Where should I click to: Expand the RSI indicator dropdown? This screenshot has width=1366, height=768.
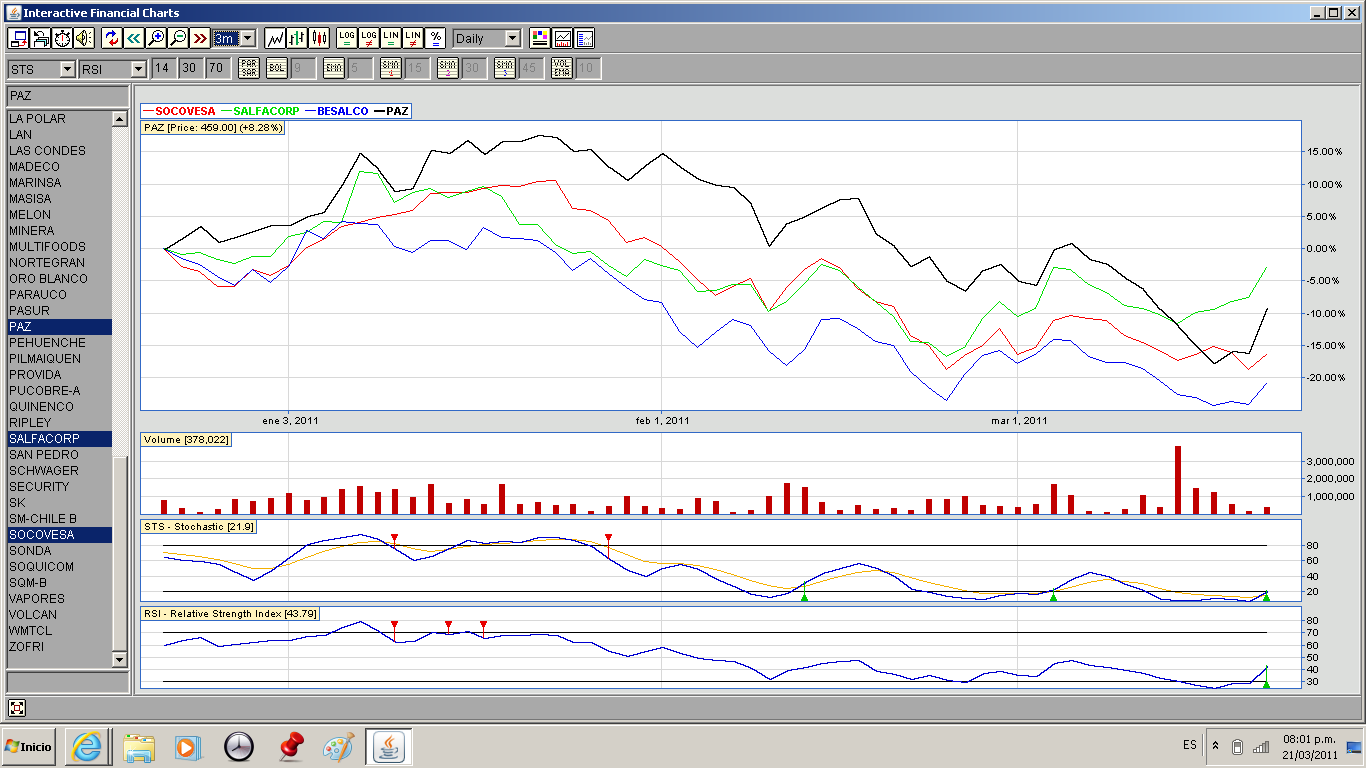138,69
